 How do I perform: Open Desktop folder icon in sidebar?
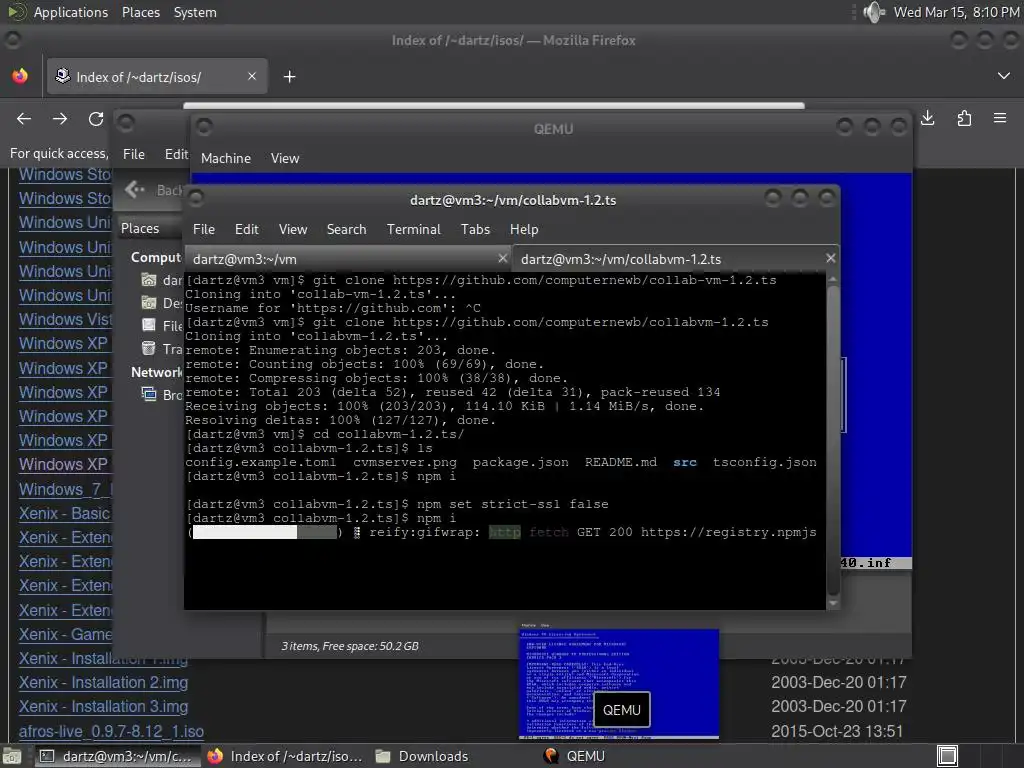pos(149,303)
